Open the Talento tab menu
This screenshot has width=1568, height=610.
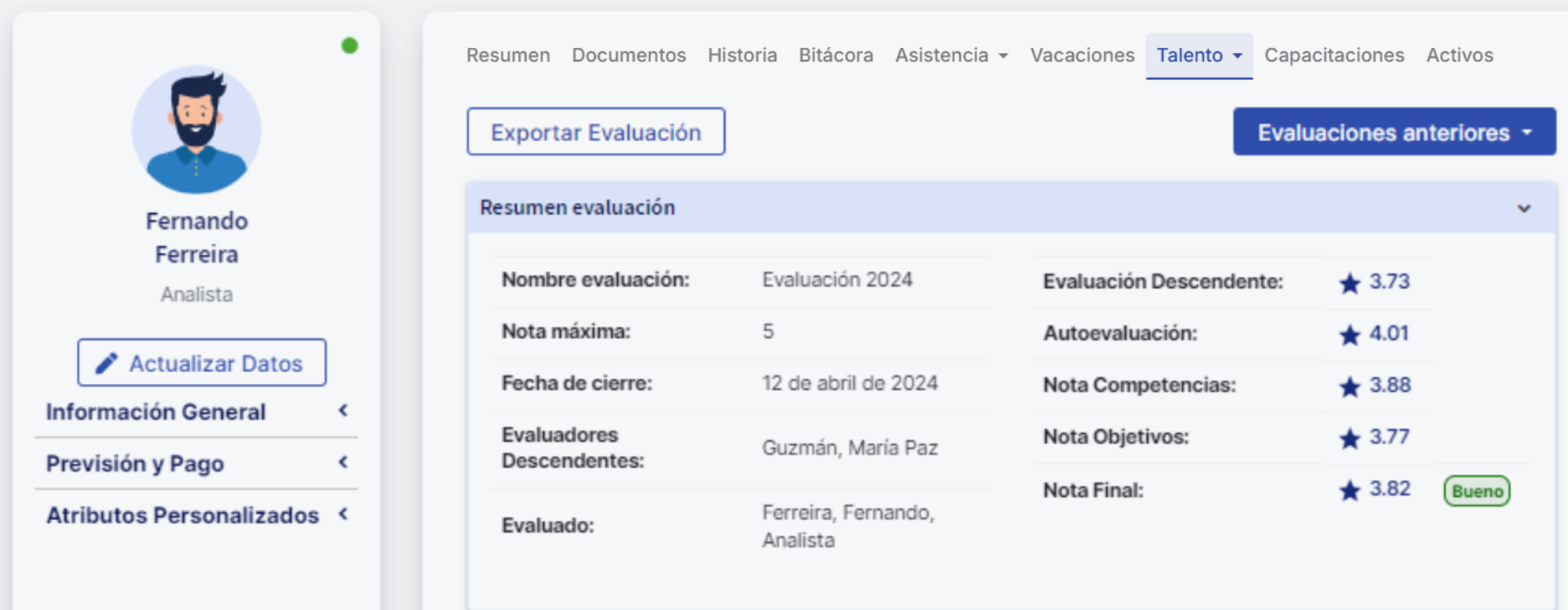(1199, 55)
